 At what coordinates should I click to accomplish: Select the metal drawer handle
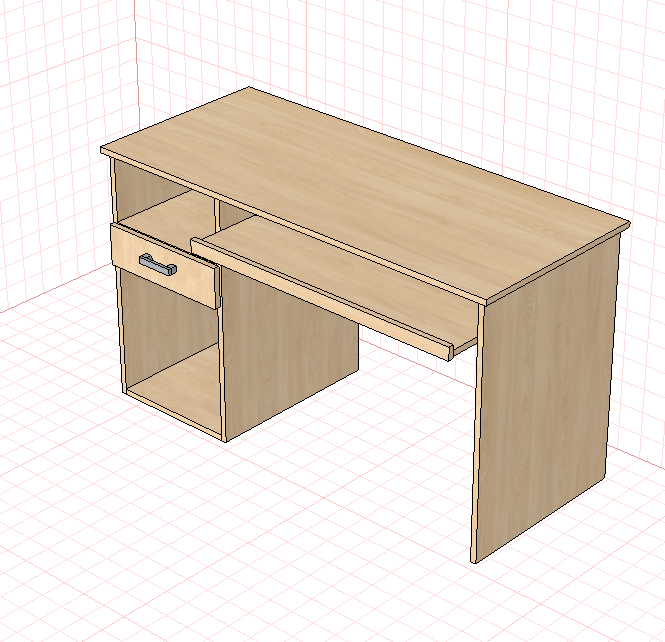(x=158, y=264)
